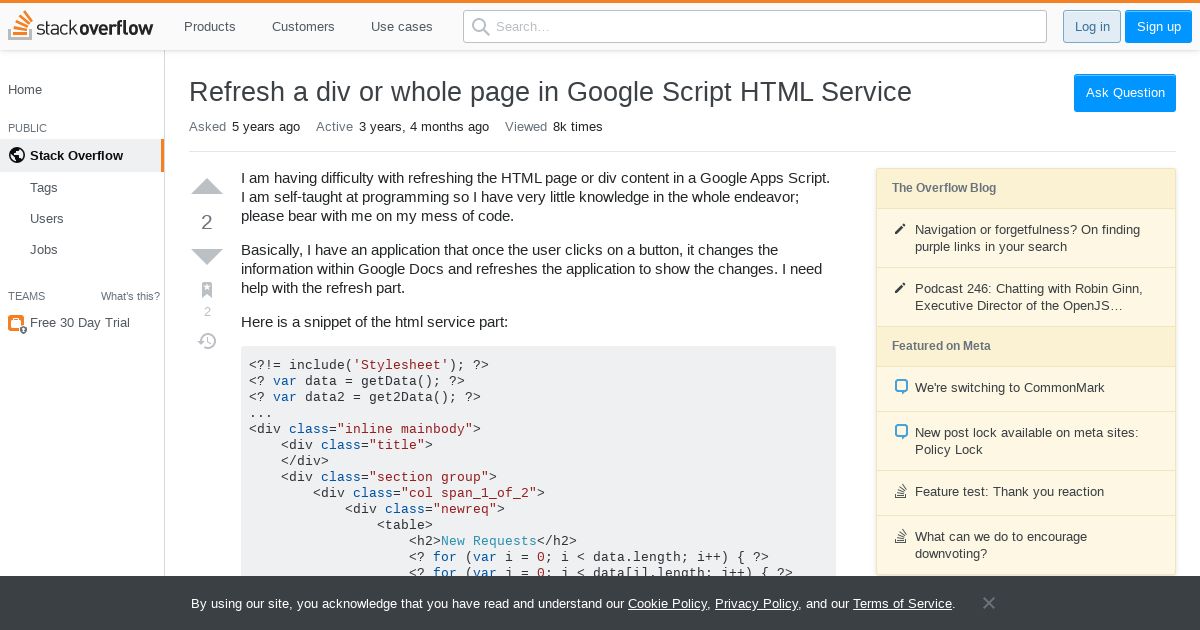Click the magnifier icon in the search box
Image resolution: width=1200 pixels, height=630 pixels.
tap(481, 26)
